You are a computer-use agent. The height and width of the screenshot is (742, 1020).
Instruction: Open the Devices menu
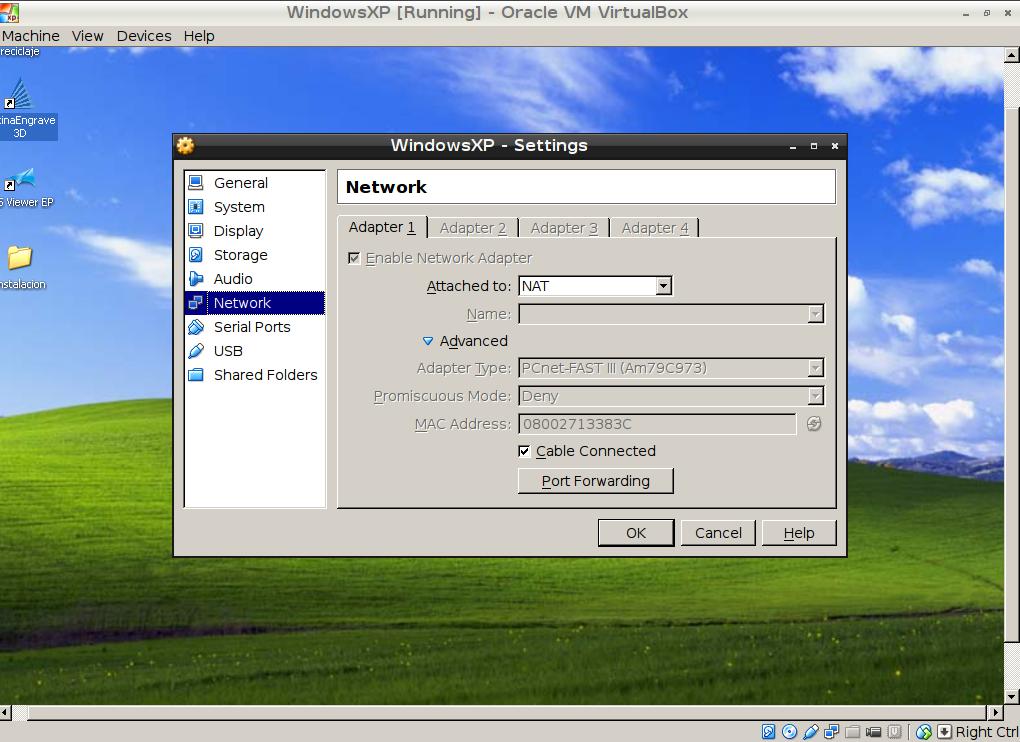pos(144,36)
